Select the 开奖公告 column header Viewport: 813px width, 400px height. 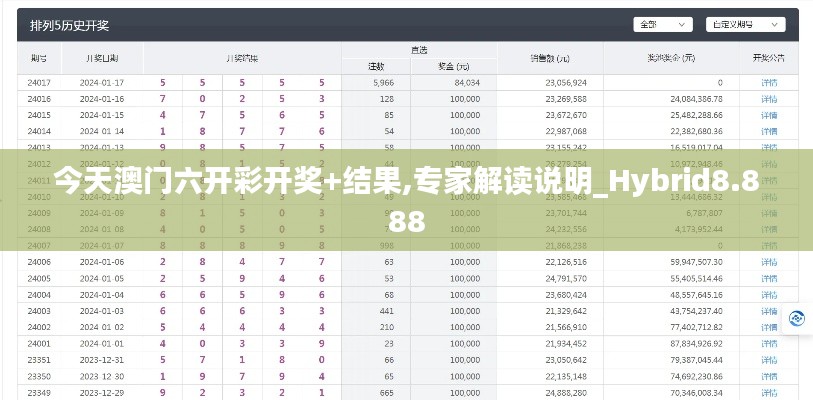pyautogui.click(x=768, y=58)
